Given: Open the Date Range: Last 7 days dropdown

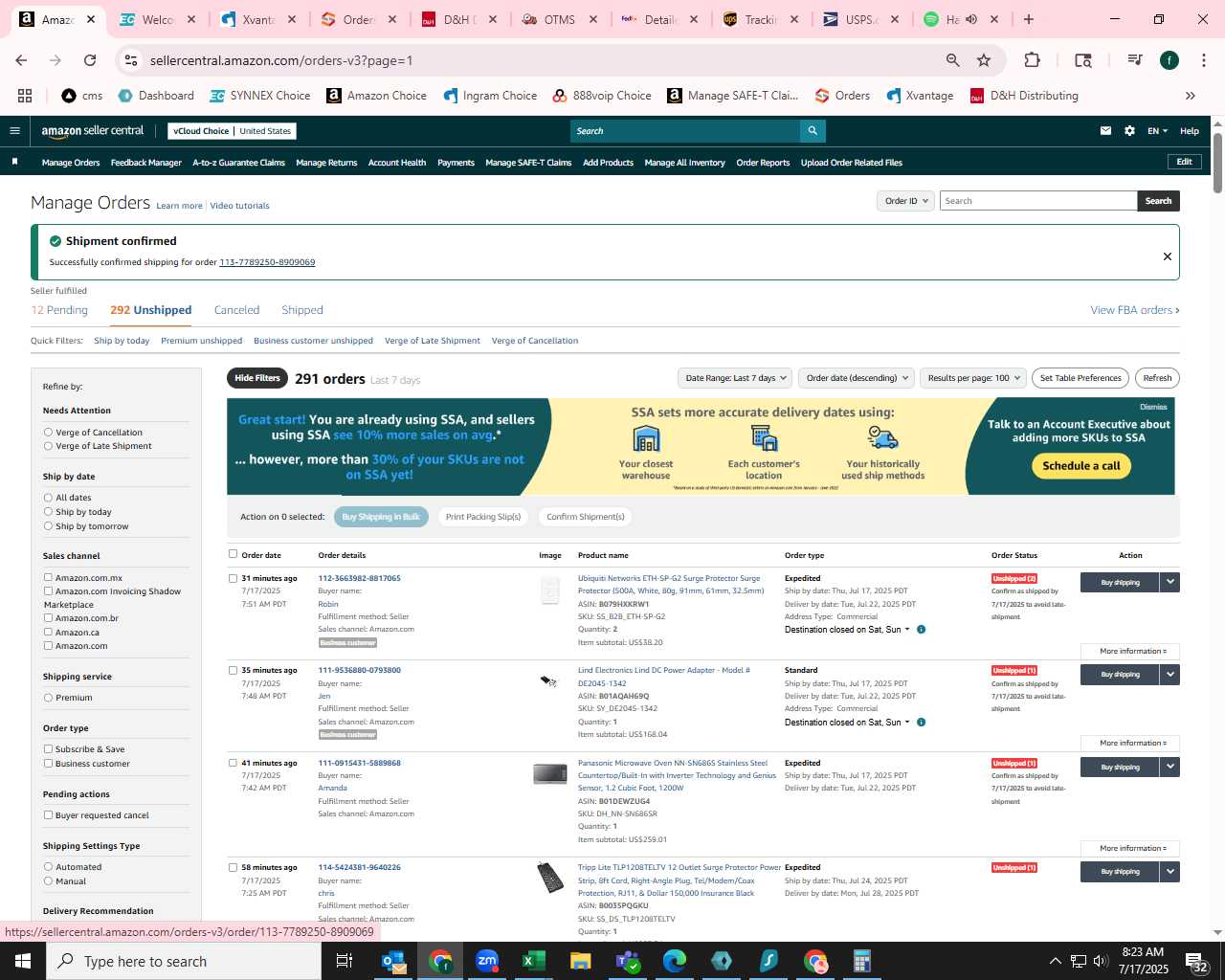Looking at the screenshot, I should (x=735, y=378).
